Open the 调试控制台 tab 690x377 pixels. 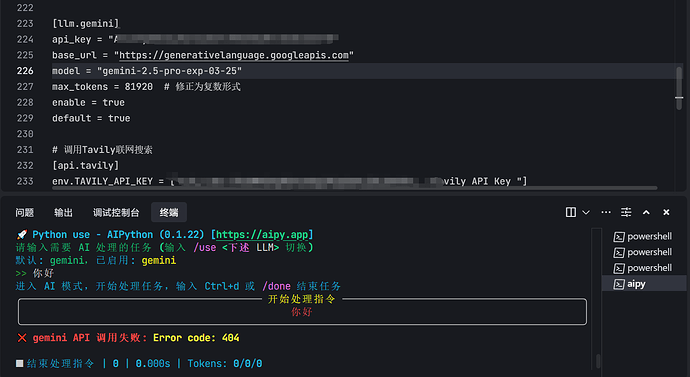coord(116,213)
